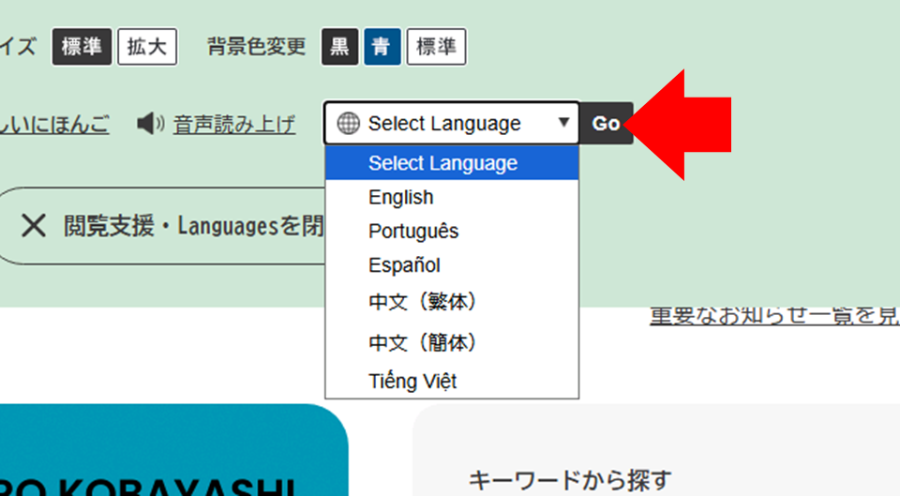Pick 中文(繁体) from the dropdown
Screen dimensions: 900x496
(x=424, y=301)
